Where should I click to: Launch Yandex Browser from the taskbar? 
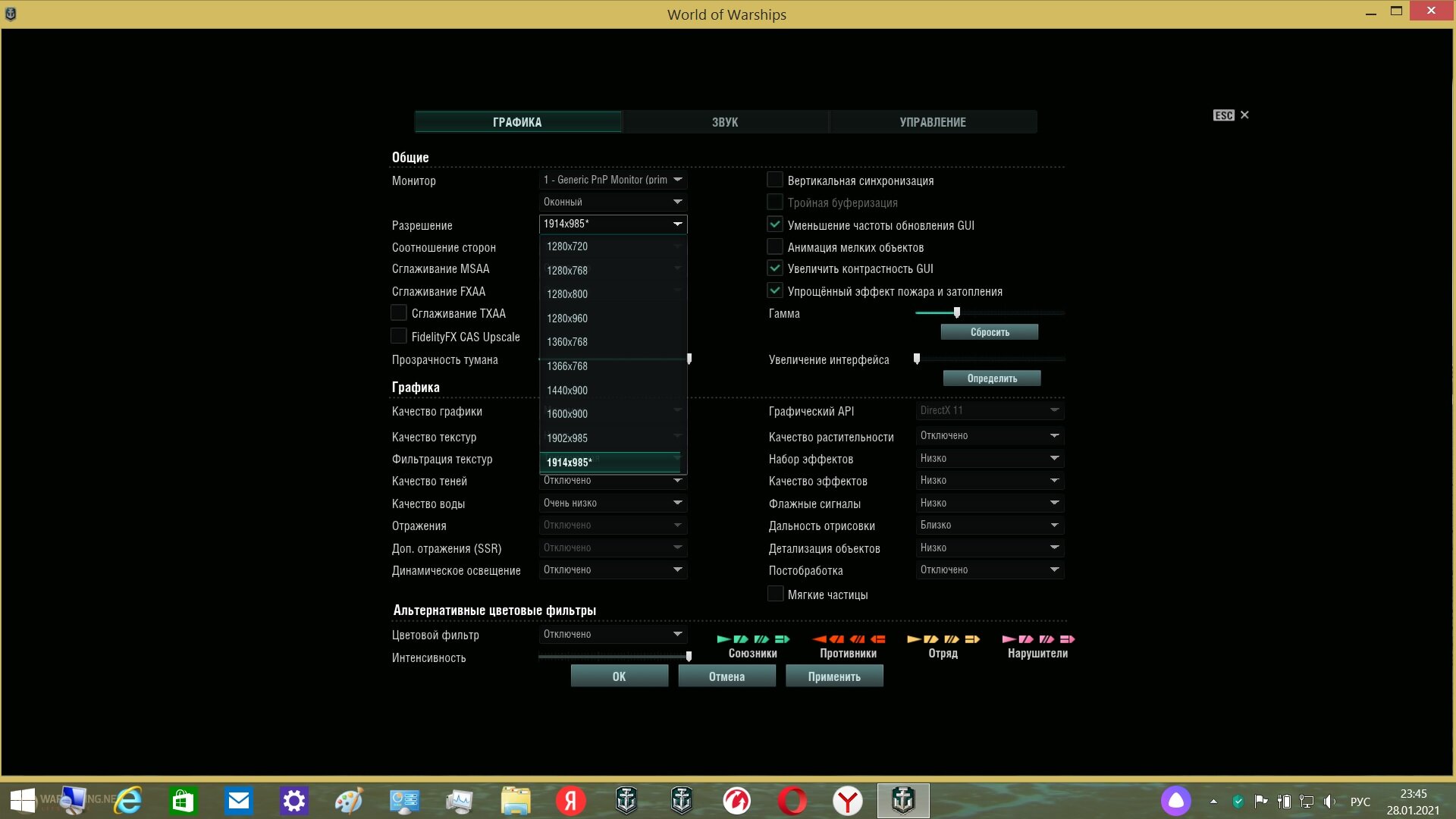(848, 801)
